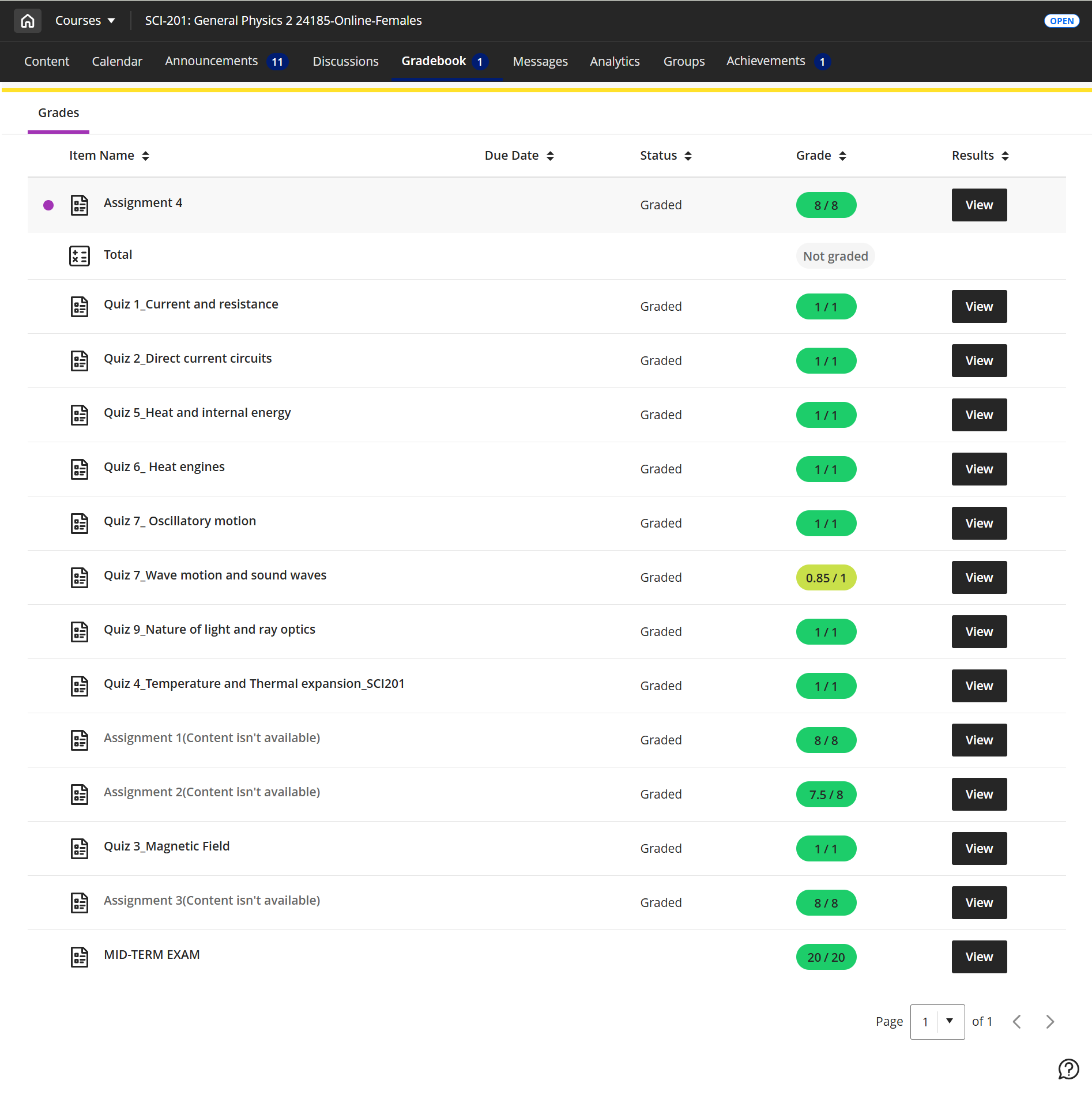Click the Assignment 4 document icon
This screenshot has height=1099, width=1092.
[x=80, y=205]
